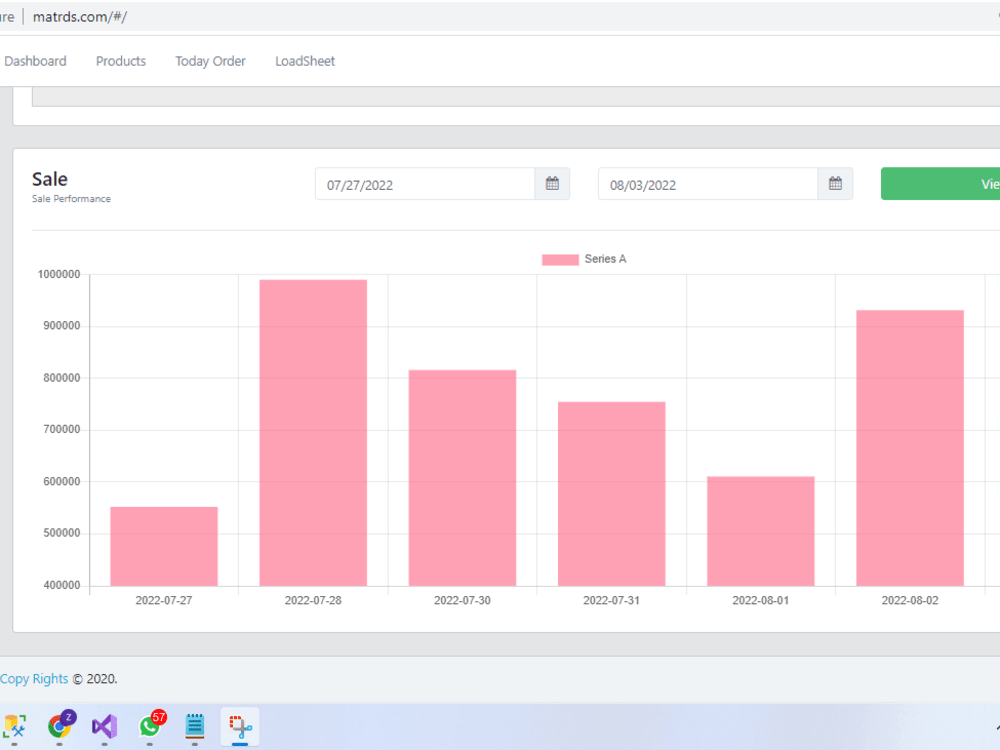Click the 2022-07-28 axis label
The image size is (1000, 750).
click(x=313, y=600)
